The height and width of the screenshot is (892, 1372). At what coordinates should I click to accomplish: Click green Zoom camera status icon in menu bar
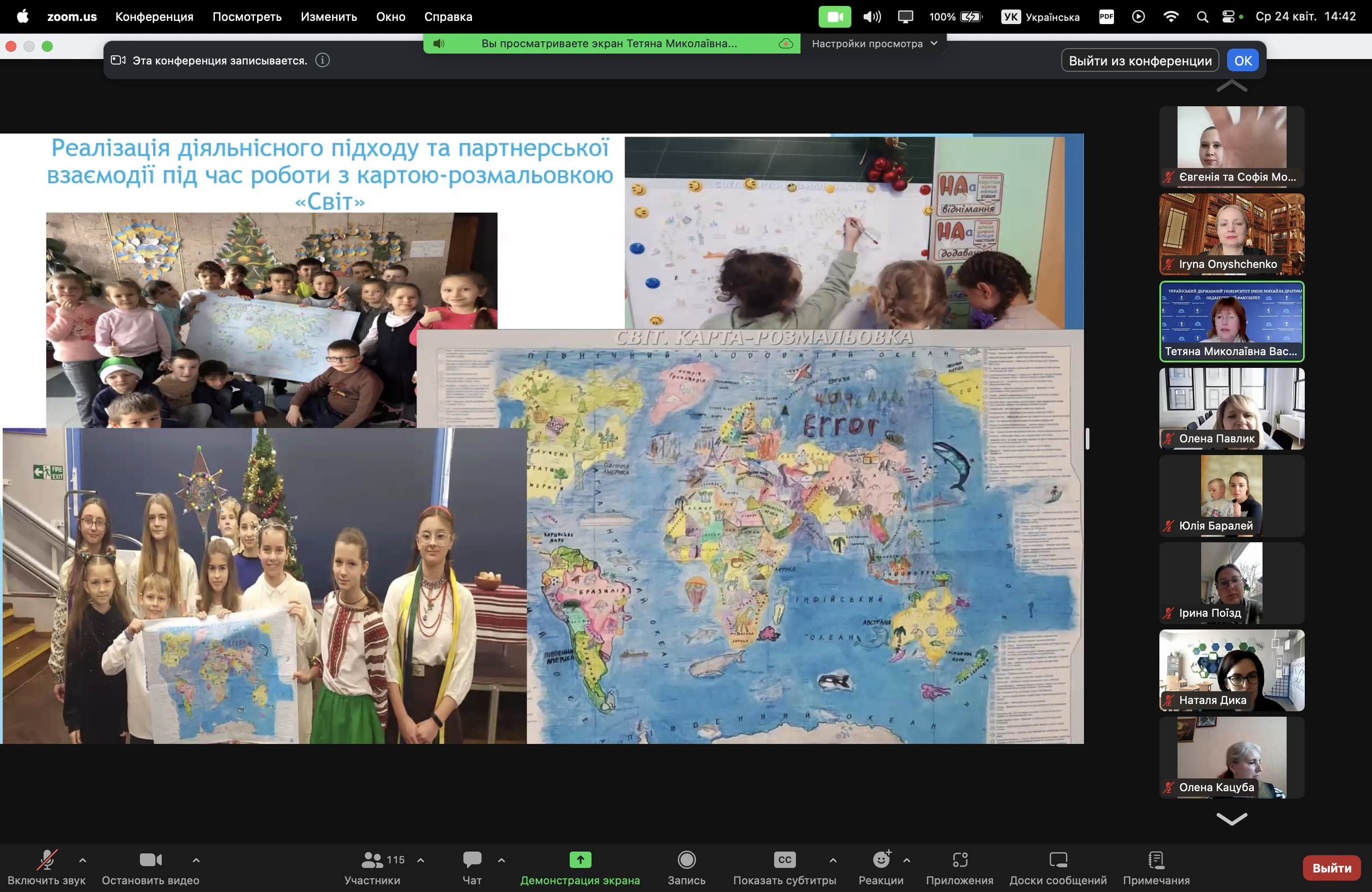click(835, 16)
